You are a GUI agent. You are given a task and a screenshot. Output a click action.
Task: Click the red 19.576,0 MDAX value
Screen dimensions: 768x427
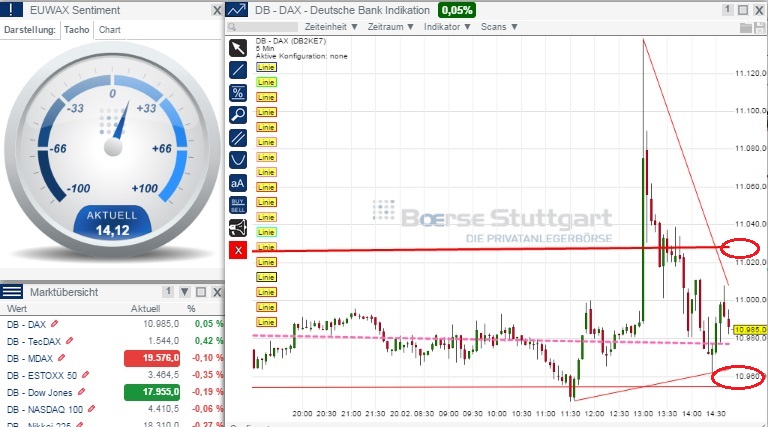point(152,358)
